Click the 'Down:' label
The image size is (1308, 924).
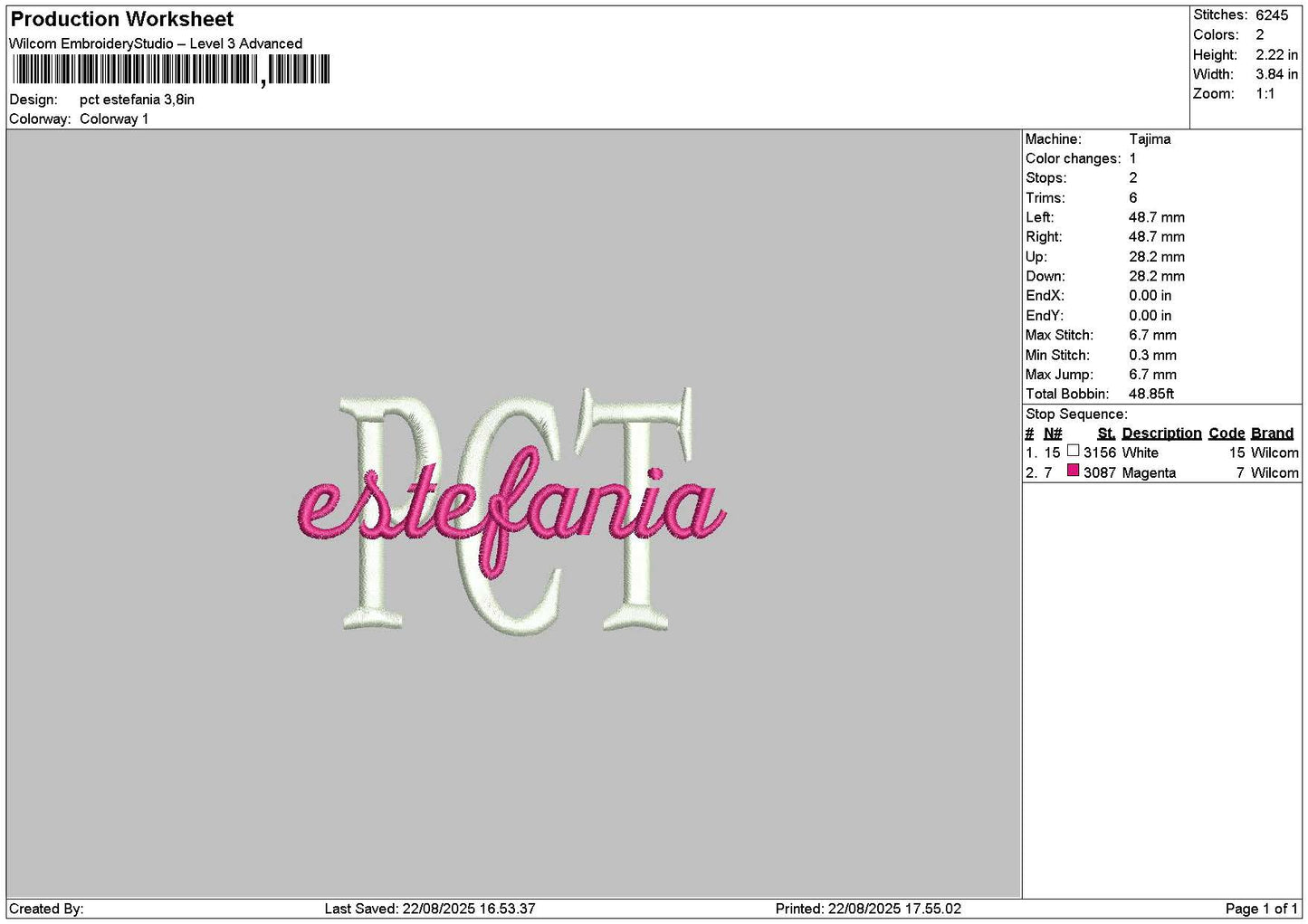1045,277
